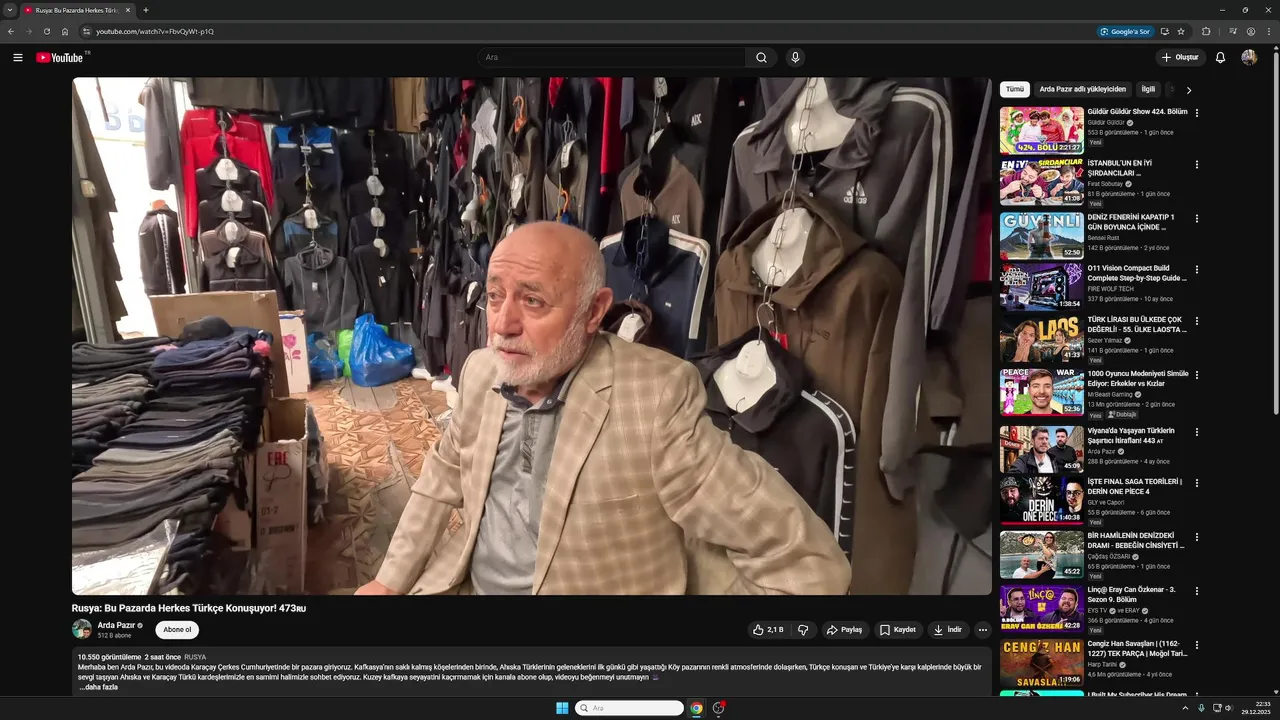Open options menu for Cengiz Han Savaşları video

(1196, 645)
